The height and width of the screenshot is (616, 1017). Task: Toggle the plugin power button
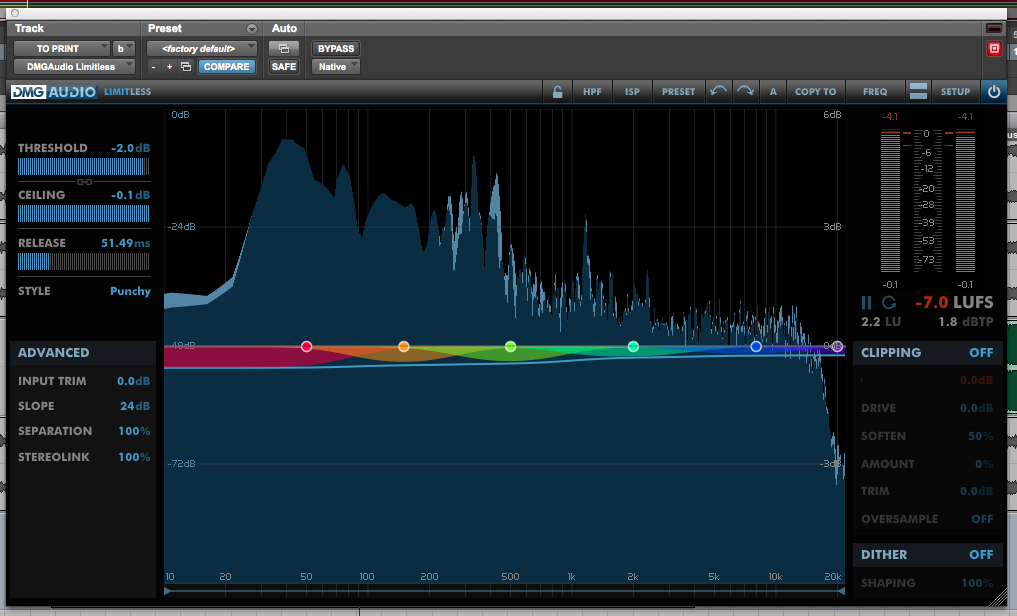point(994,91)
